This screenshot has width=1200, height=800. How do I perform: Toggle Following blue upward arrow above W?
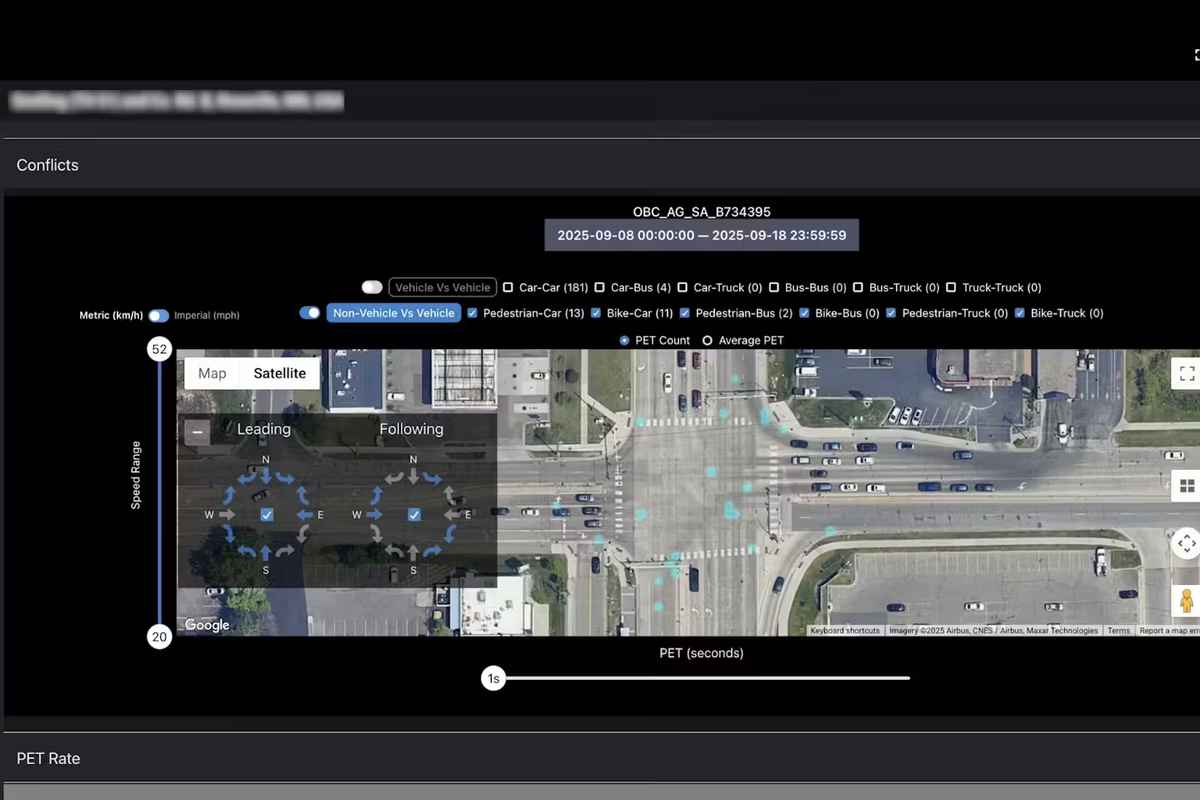coord(377,496)
